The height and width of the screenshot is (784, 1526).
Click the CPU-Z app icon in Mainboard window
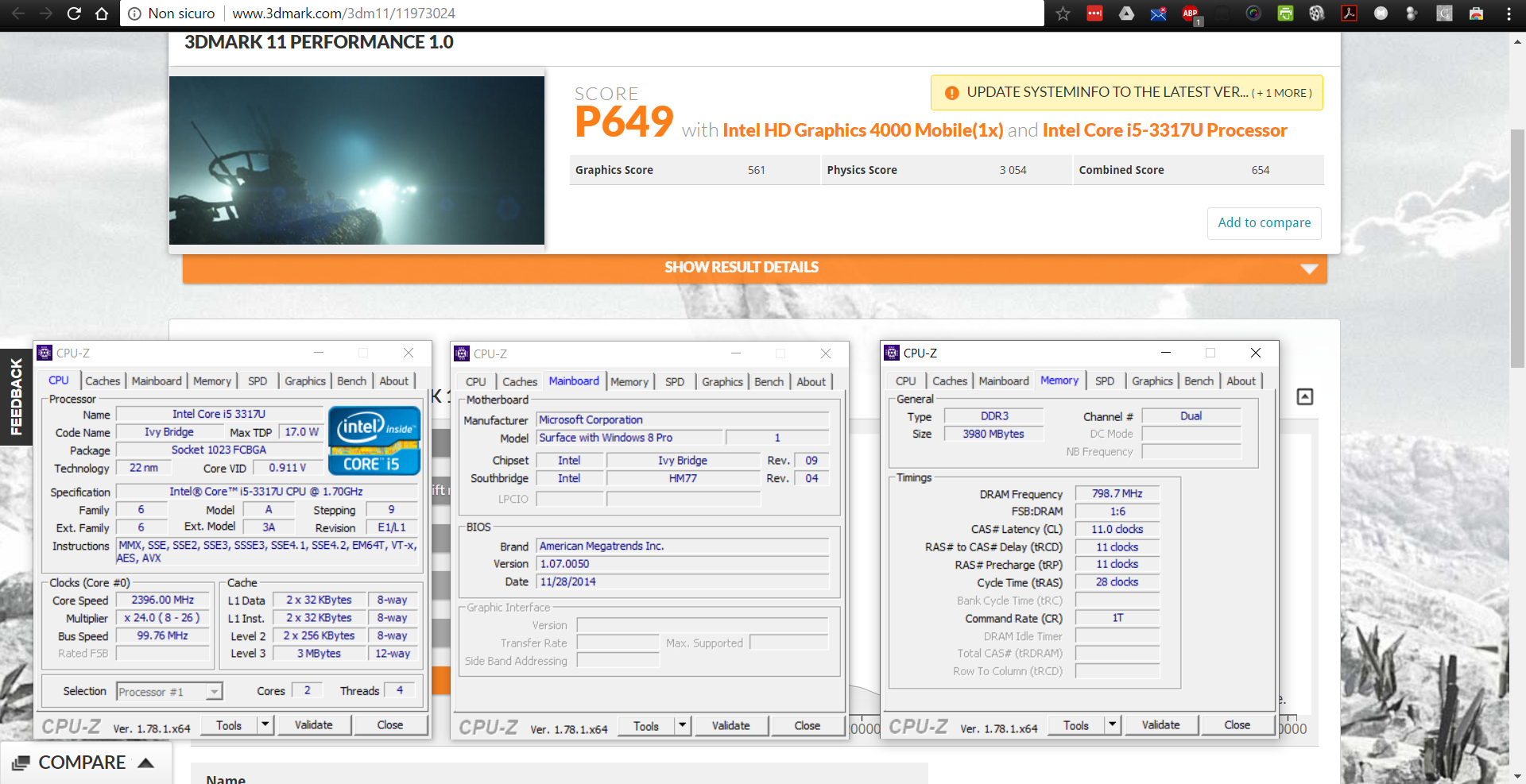coord(462,353)
